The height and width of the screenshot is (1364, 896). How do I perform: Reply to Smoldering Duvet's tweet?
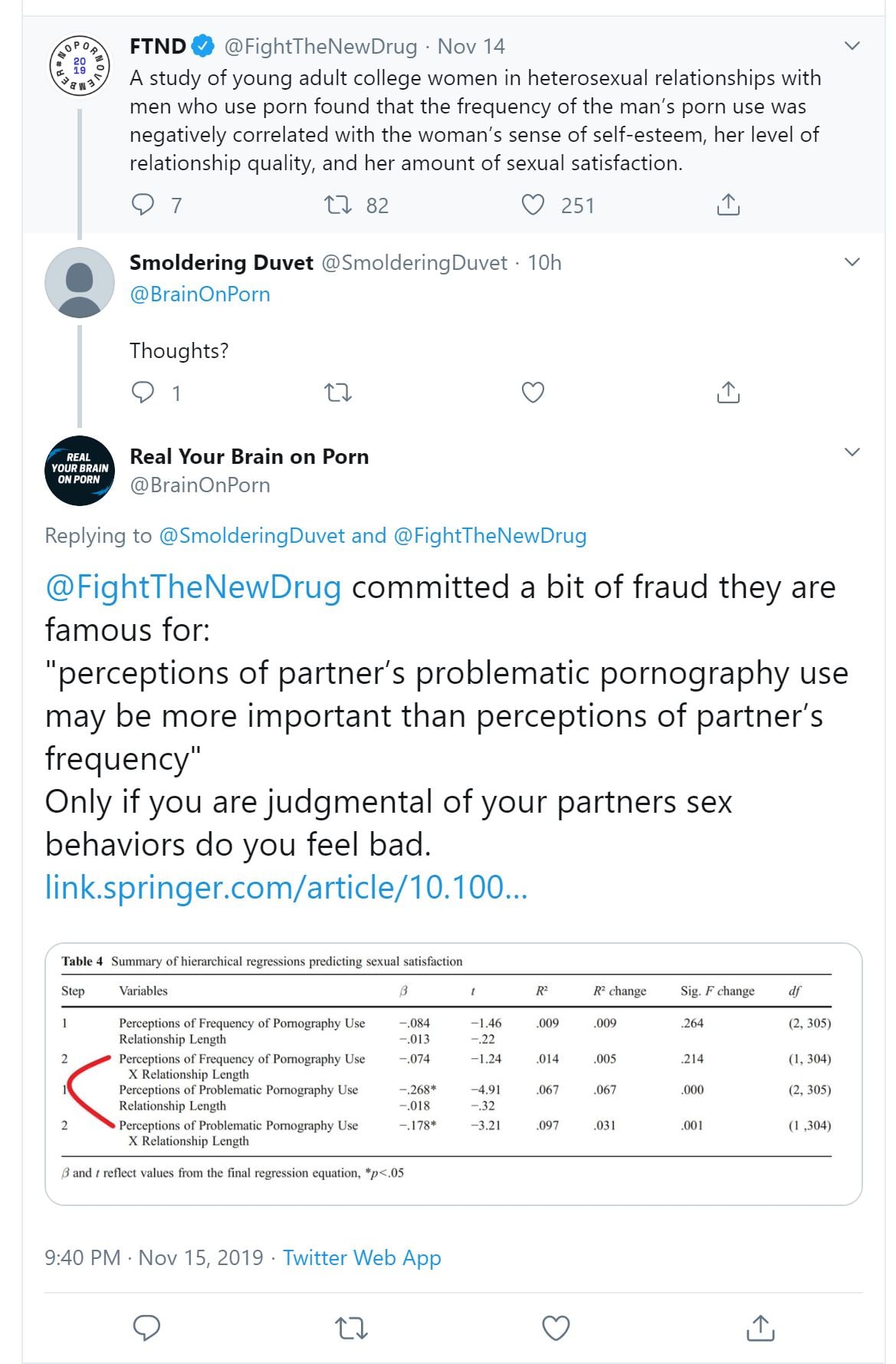[143, 393]
